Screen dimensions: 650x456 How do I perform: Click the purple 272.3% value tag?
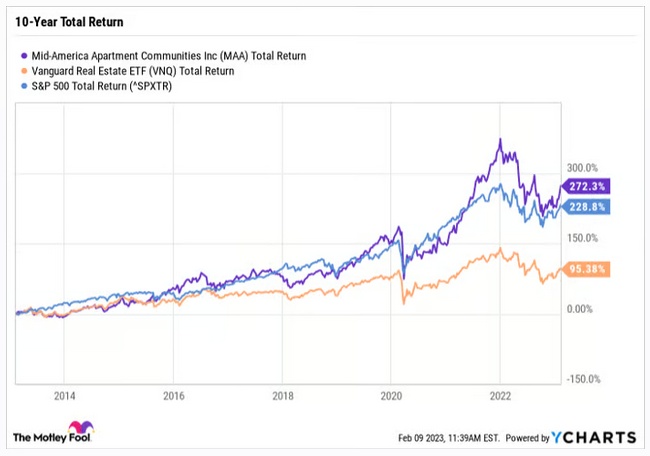584,186
